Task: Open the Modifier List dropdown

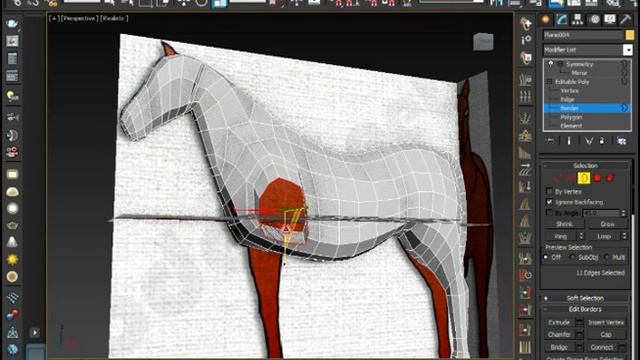Action: pyautogui.click(x=628, y=50)
